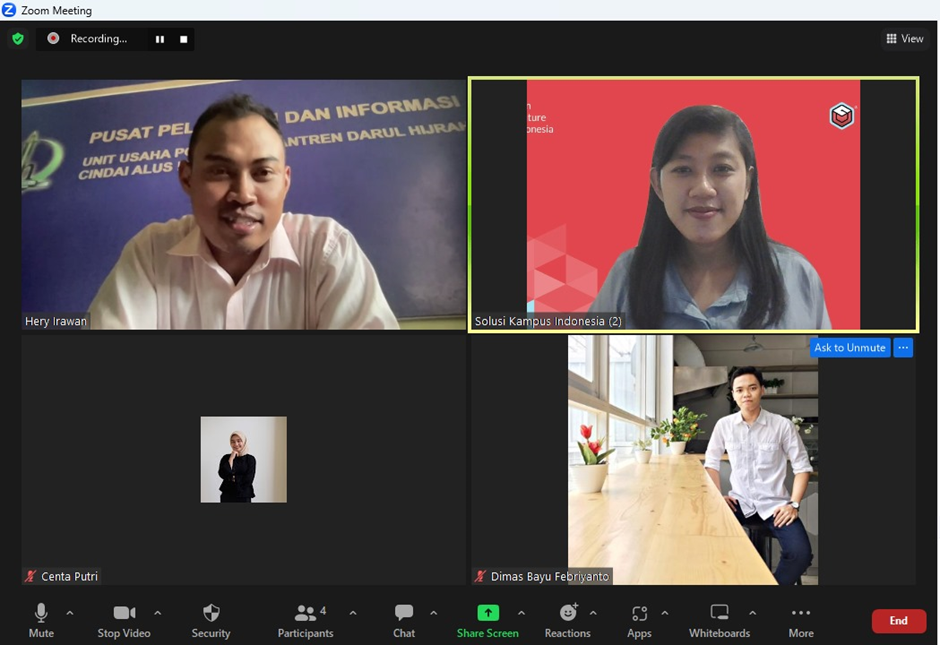
Task: Stop Video camera toggle
Action: [124, 620]
